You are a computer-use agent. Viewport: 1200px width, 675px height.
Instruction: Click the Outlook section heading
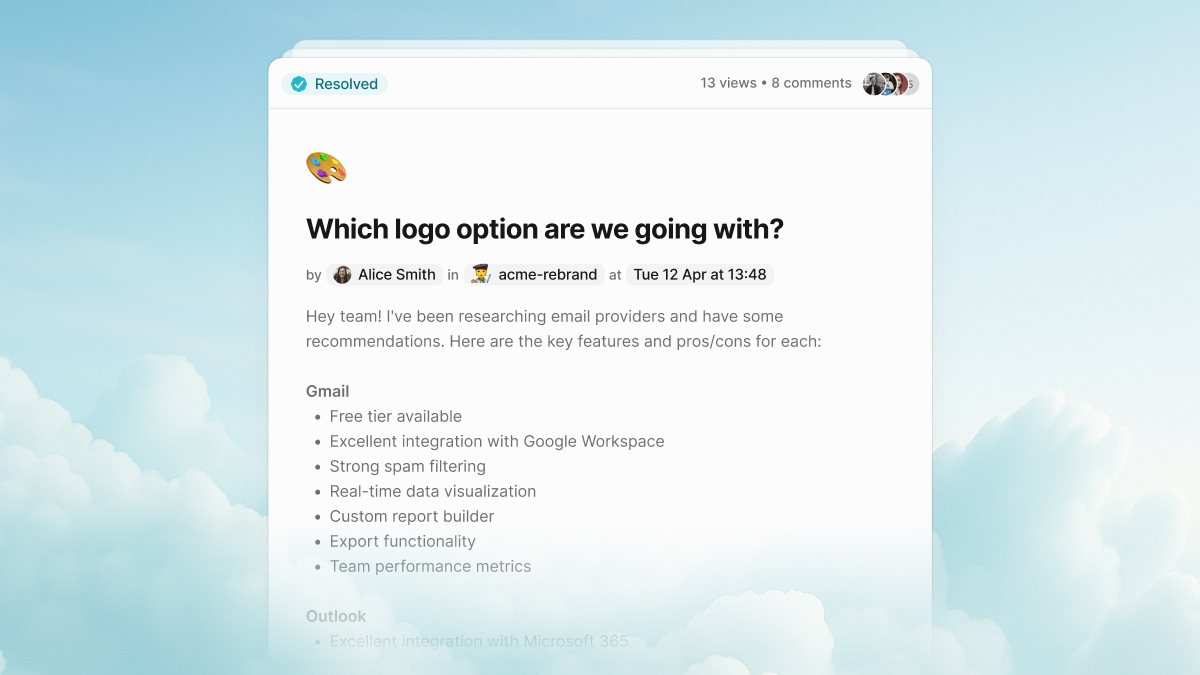point(336,616)
